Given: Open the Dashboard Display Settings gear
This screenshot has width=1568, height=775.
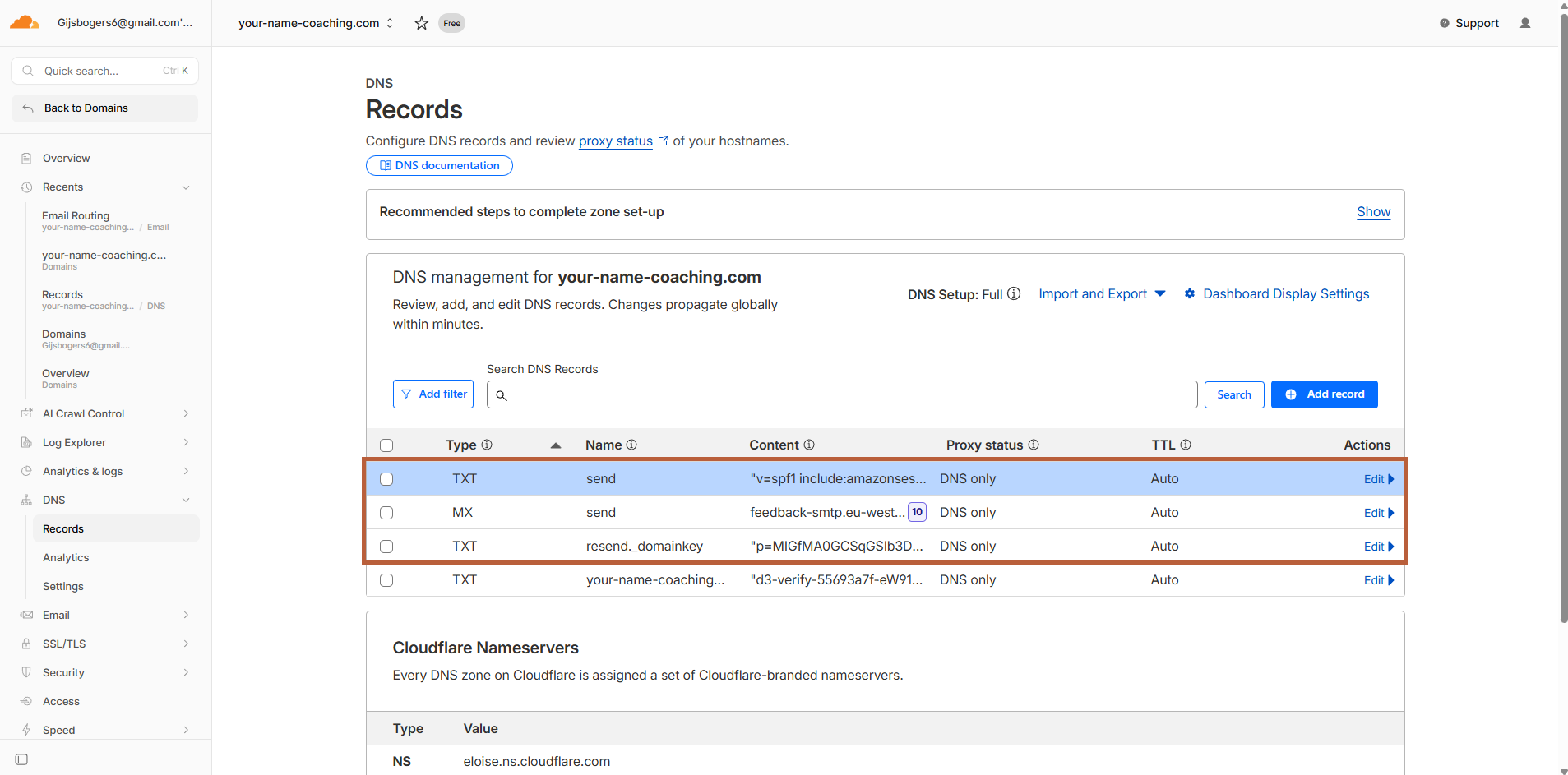Looking at the screenshot, I should (1190, 293).
